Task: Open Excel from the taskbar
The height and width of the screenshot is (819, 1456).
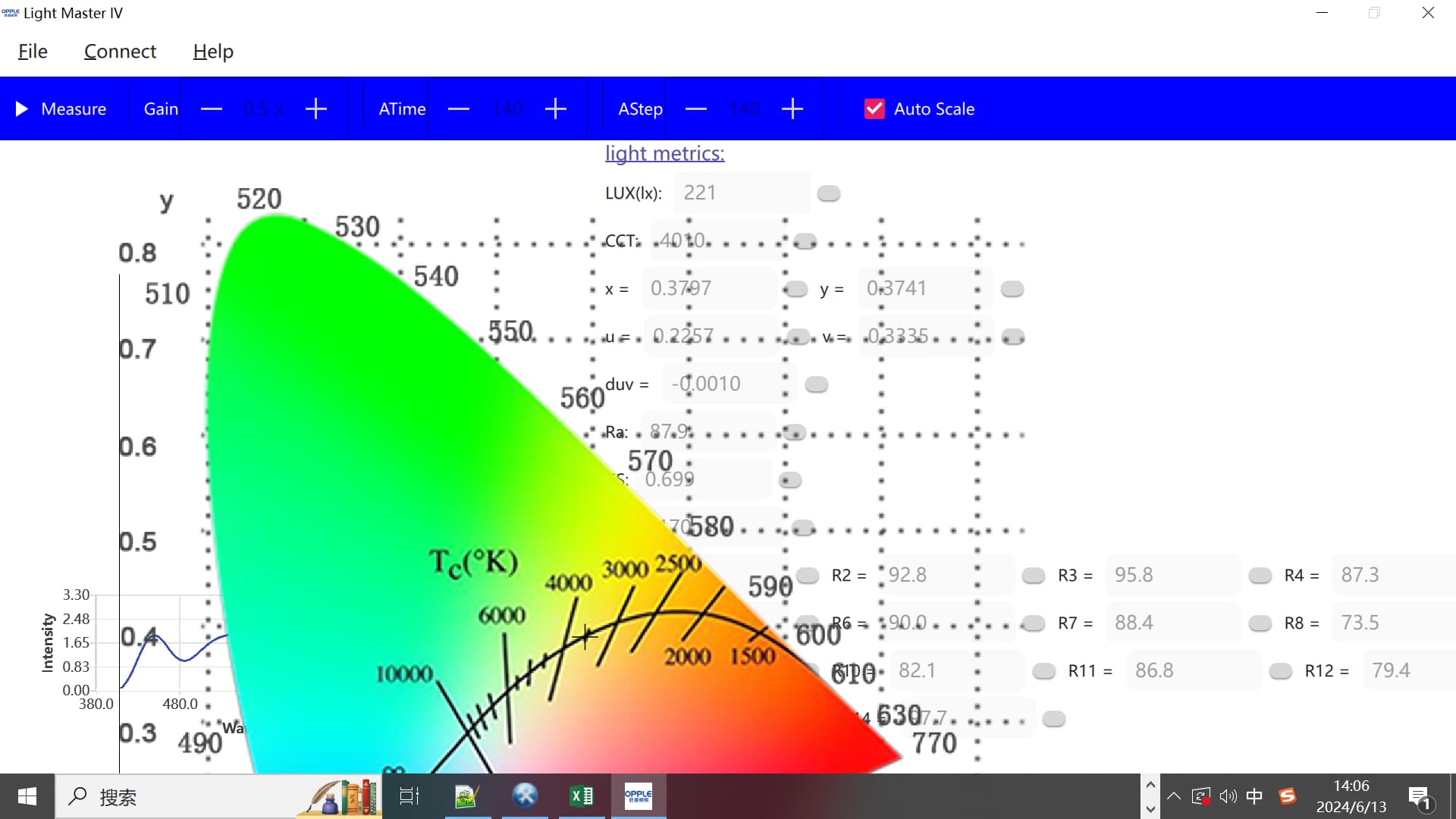Action: 582,796
